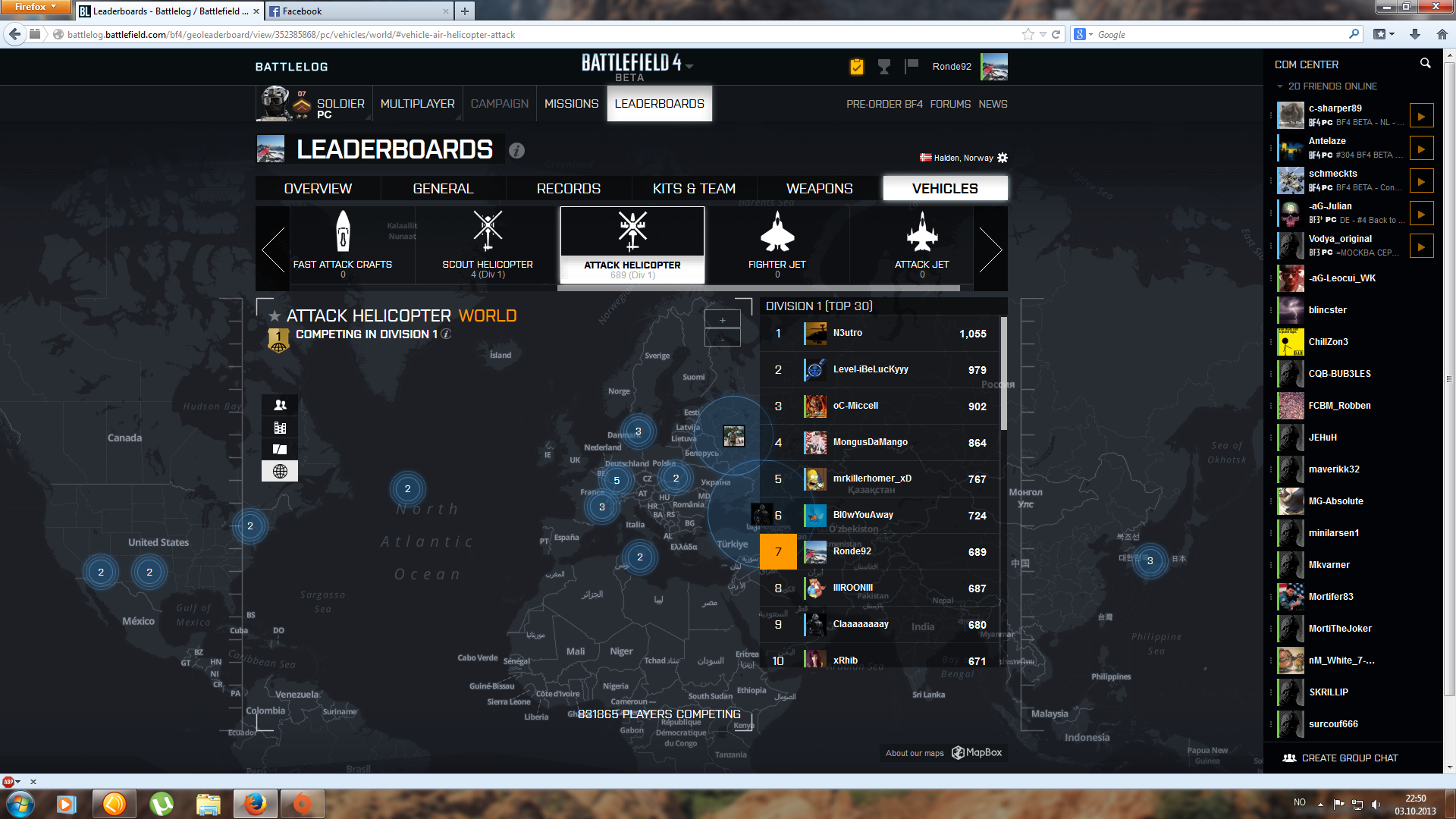1456x819 pixels.
Task: Open Windows Explorer from the taskbar
Action: [x=208, y=804]
